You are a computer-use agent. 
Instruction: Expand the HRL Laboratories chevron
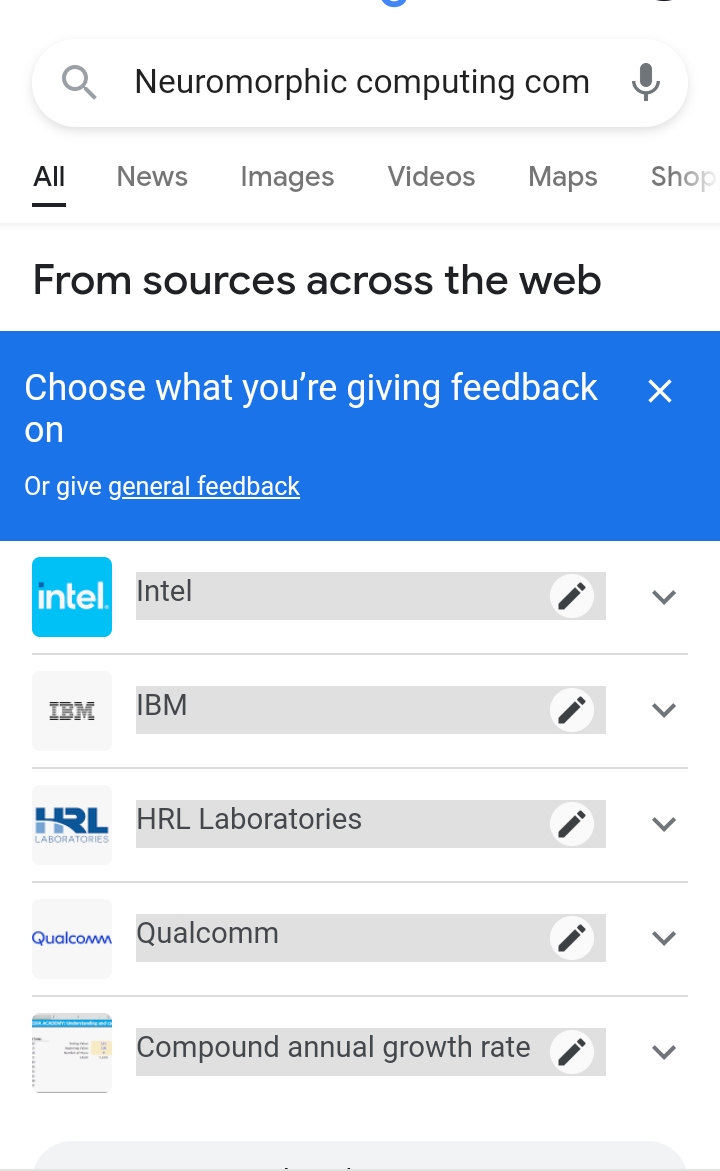[x=664, y=824]
